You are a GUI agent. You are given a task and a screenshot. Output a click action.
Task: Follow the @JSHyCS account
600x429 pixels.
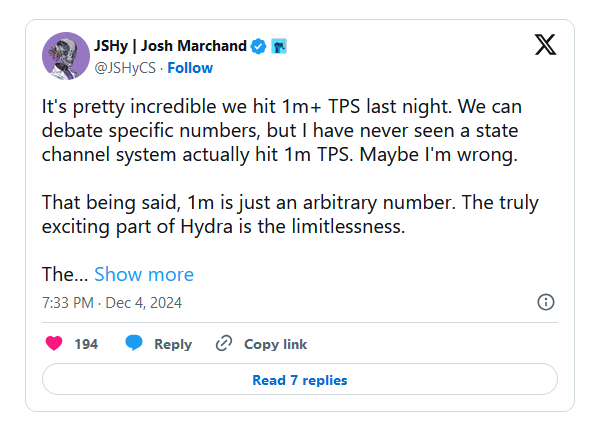190,68
